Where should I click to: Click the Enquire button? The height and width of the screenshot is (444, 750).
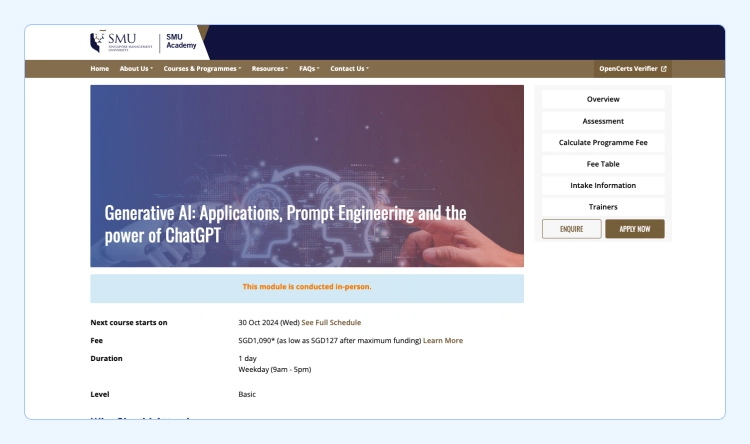pos(572,229)
